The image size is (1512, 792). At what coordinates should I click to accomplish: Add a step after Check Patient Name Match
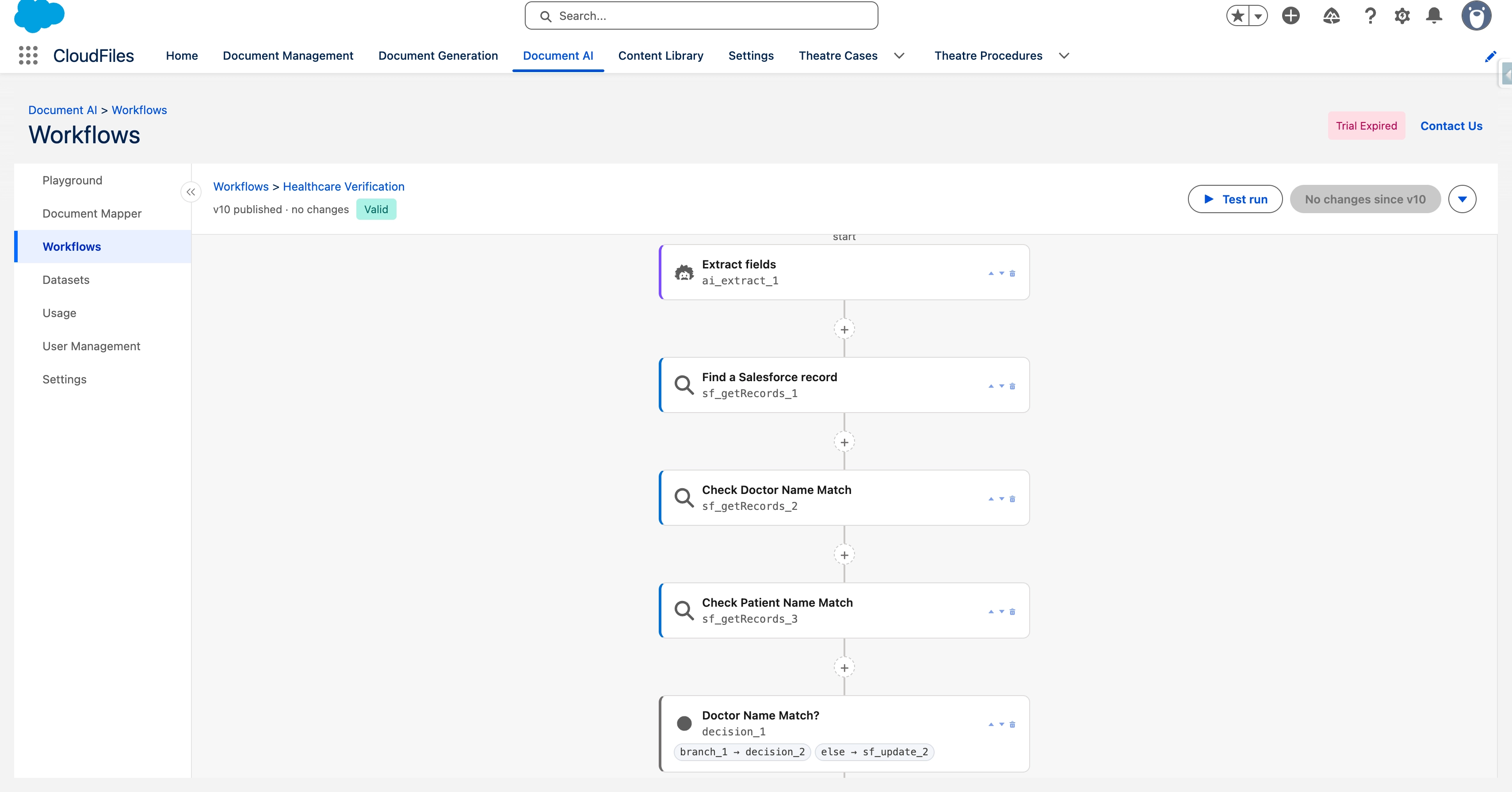click(x=844, y=668)
